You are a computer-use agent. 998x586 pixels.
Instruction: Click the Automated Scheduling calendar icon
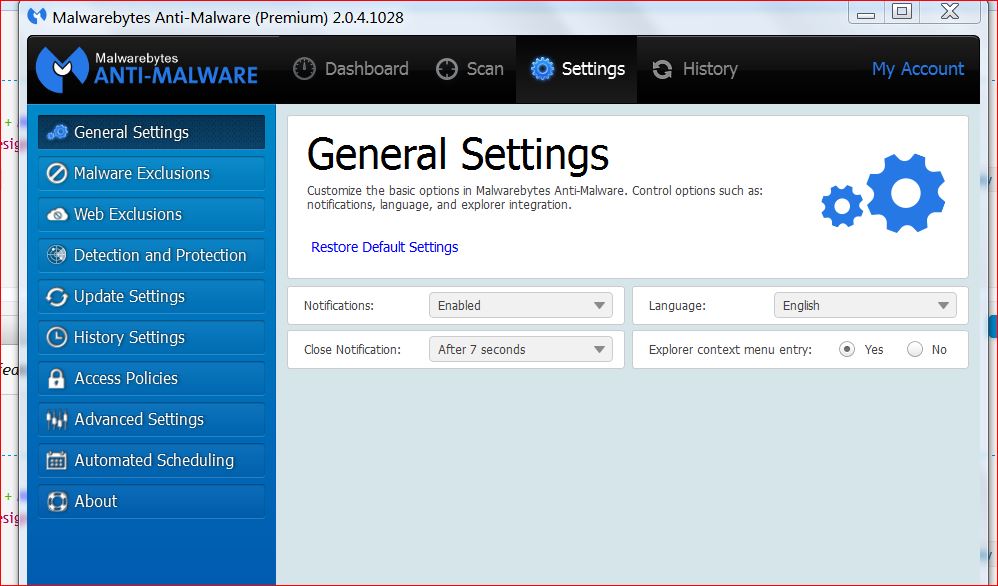[x=57, y=460]
